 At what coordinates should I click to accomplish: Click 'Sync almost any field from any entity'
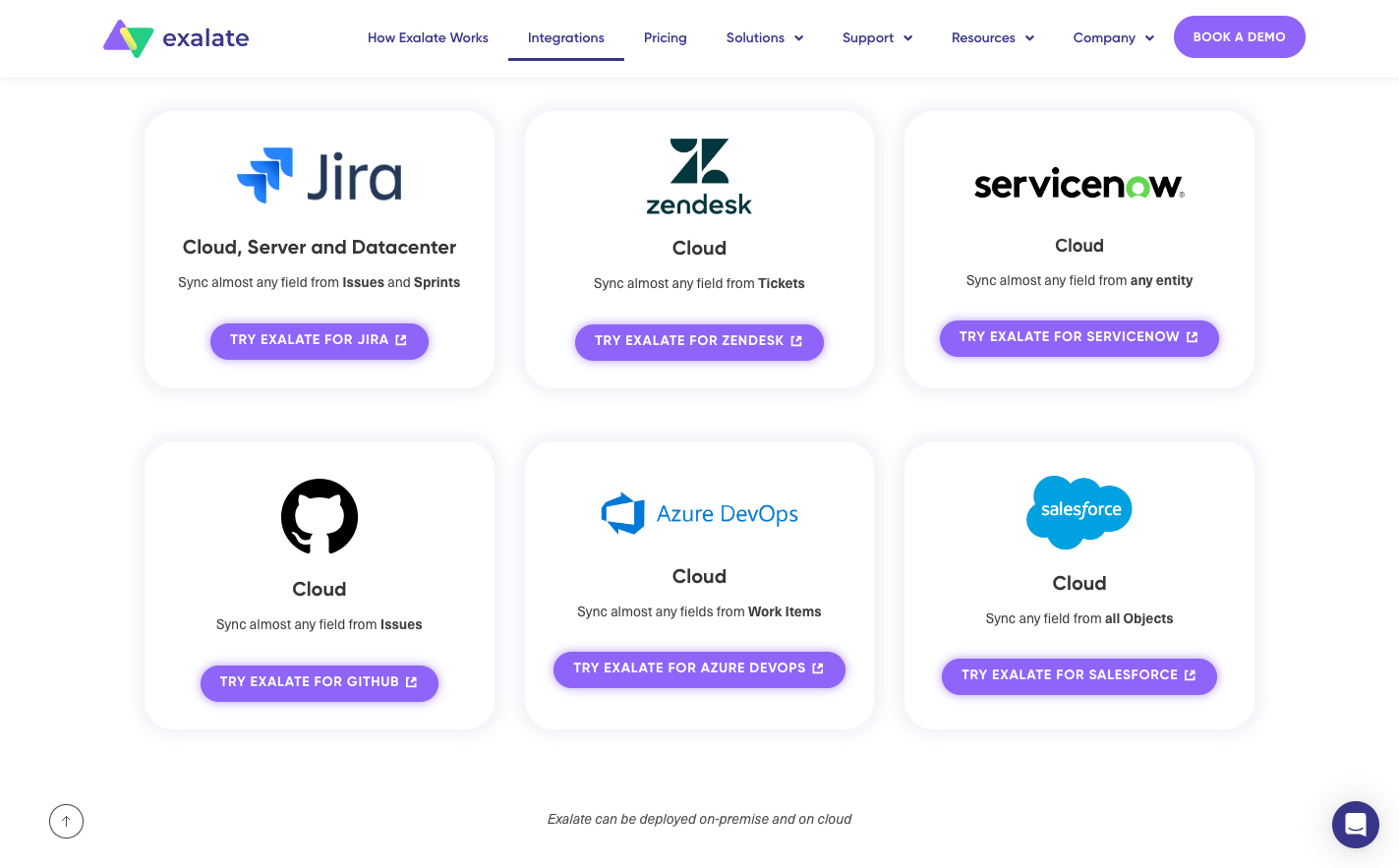tap(1079, 280)
